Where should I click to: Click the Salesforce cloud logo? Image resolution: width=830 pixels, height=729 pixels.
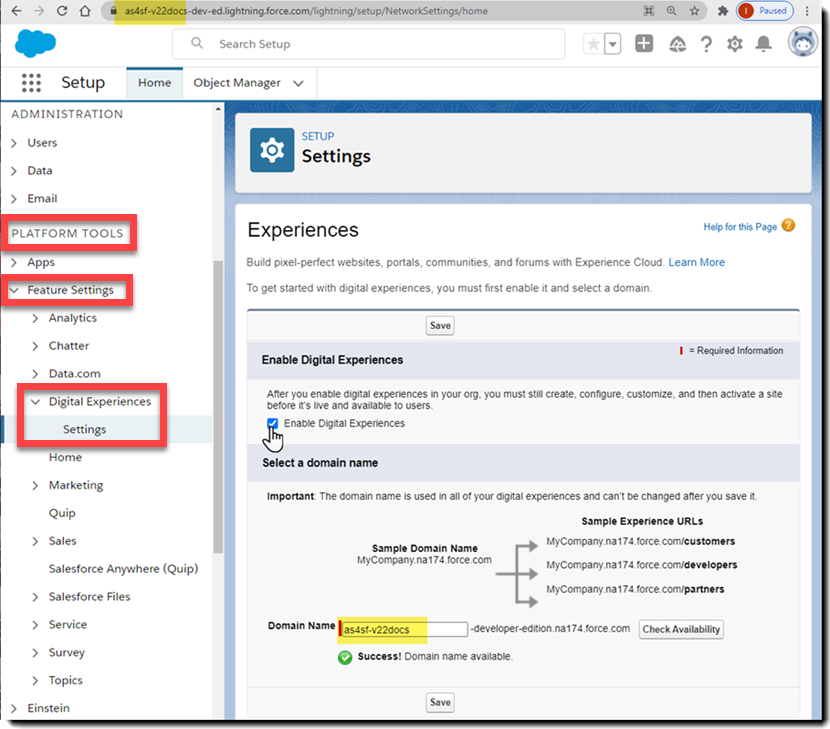click(36, 44)
